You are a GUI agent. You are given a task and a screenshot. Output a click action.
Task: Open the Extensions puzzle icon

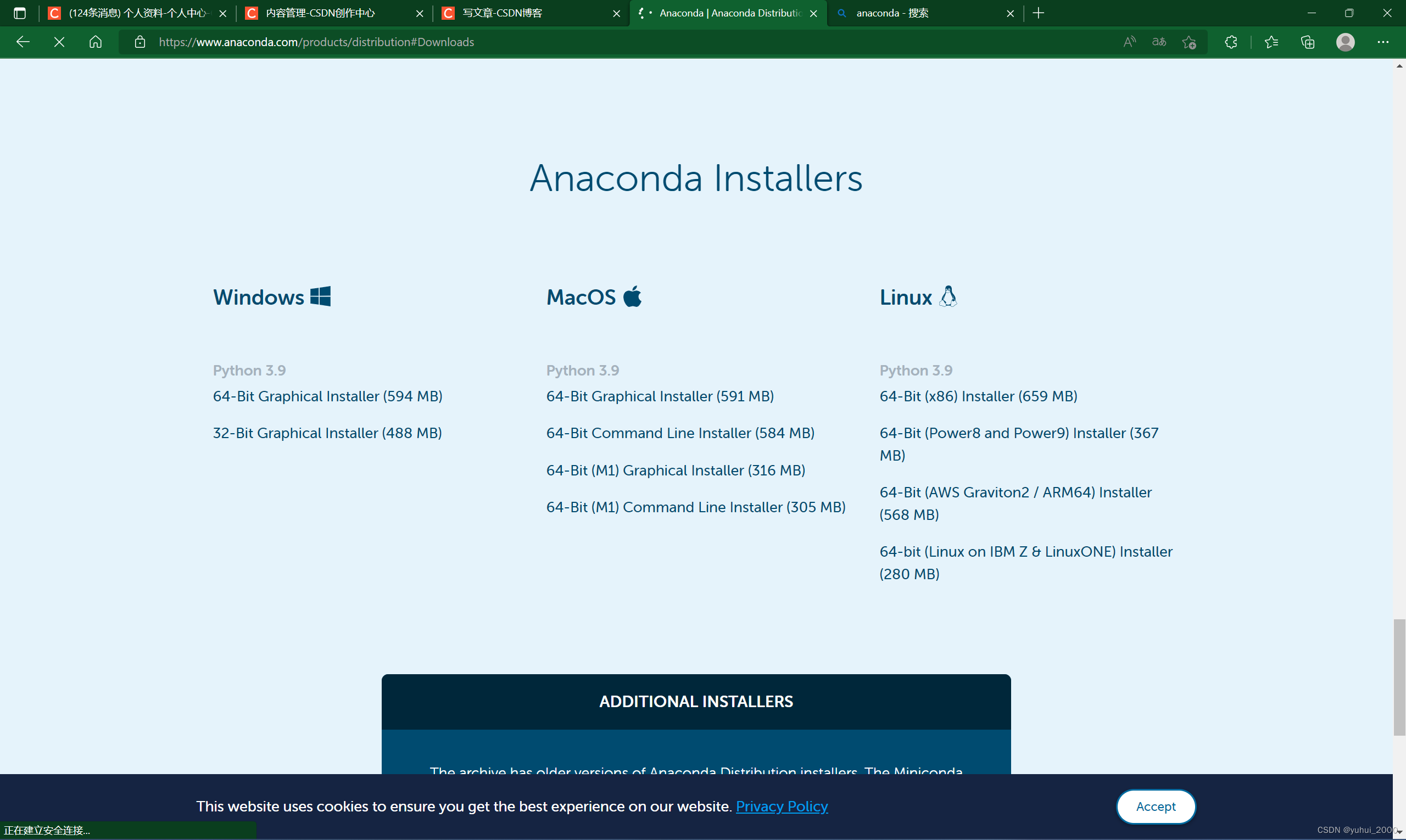1230,42
